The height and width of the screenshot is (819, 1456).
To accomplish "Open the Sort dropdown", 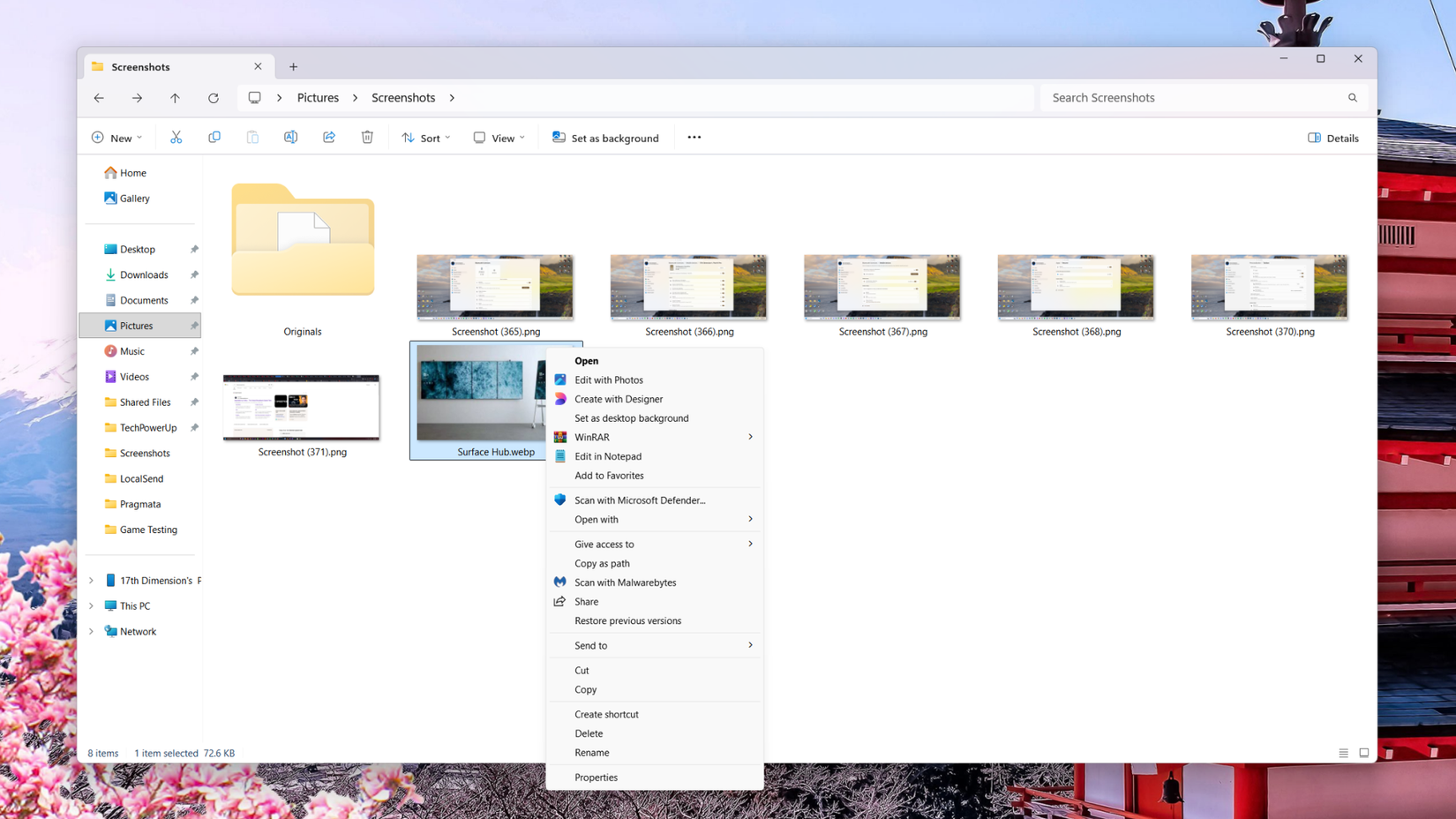I will click(426, 138).
